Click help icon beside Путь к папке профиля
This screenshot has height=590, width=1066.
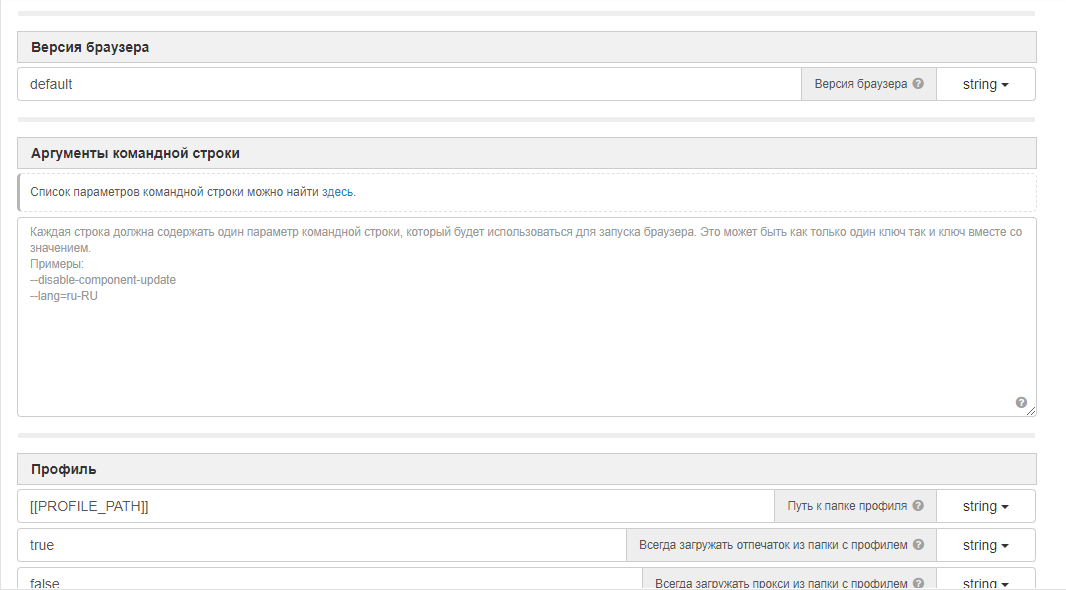click(x=918, y=506)
